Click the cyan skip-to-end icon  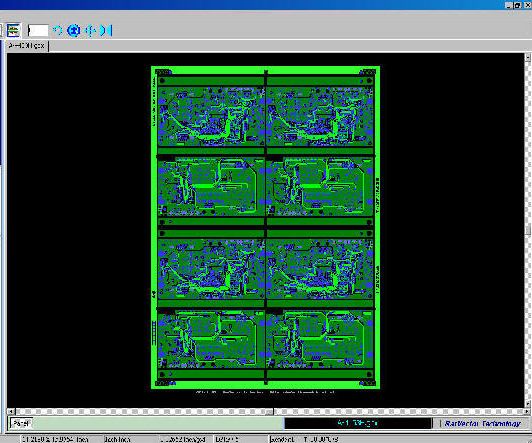coord(106,31)
